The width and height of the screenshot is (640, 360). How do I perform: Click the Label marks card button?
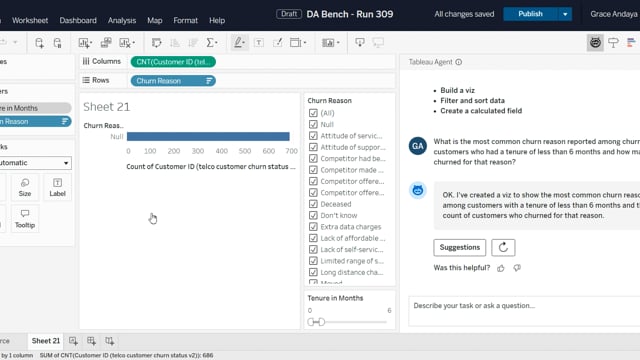57,187
